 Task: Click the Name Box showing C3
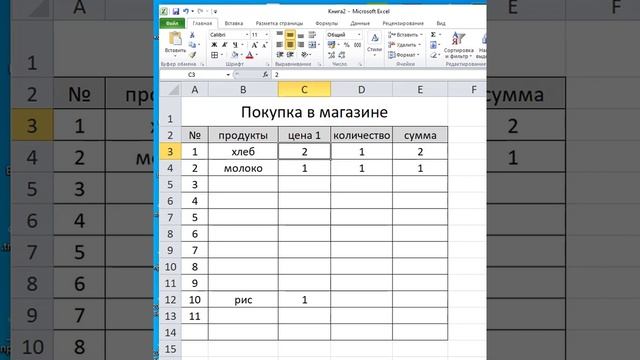pos(193,75)
